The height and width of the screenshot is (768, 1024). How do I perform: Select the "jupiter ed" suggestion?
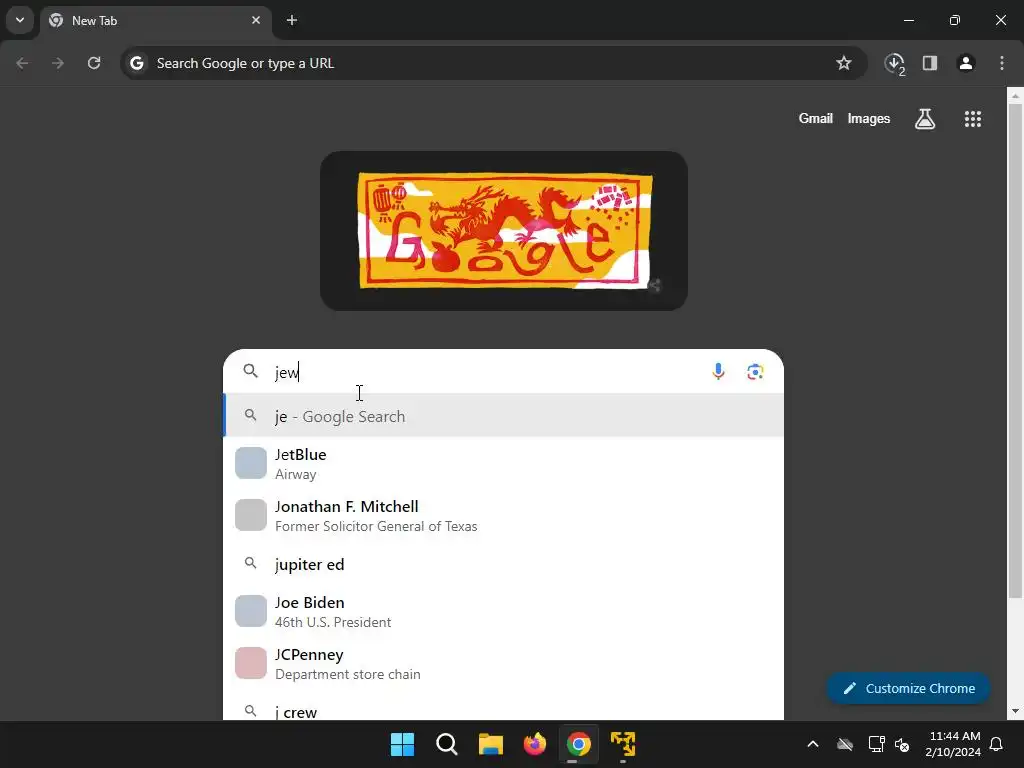coord(504,564)
